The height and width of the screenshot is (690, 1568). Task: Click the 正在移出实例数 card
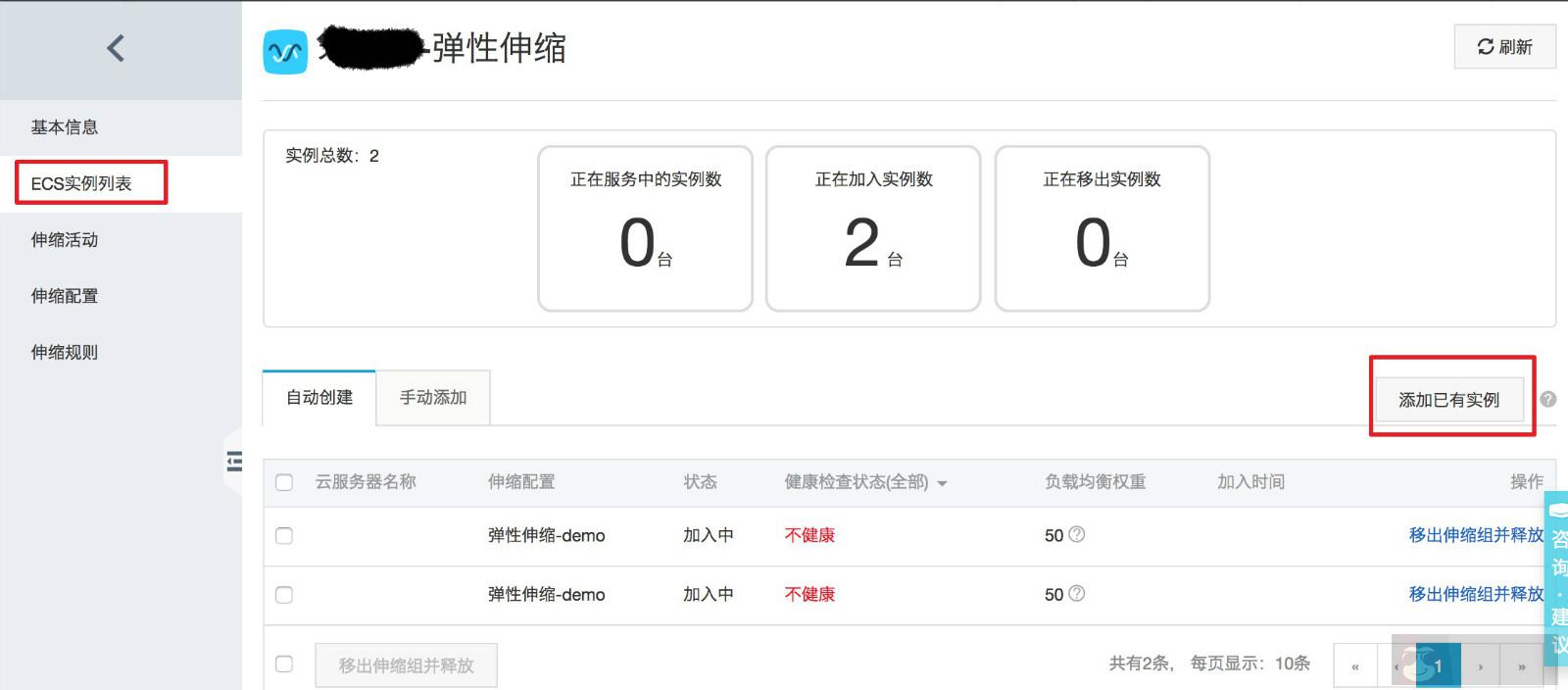[x=1102, y=228]
